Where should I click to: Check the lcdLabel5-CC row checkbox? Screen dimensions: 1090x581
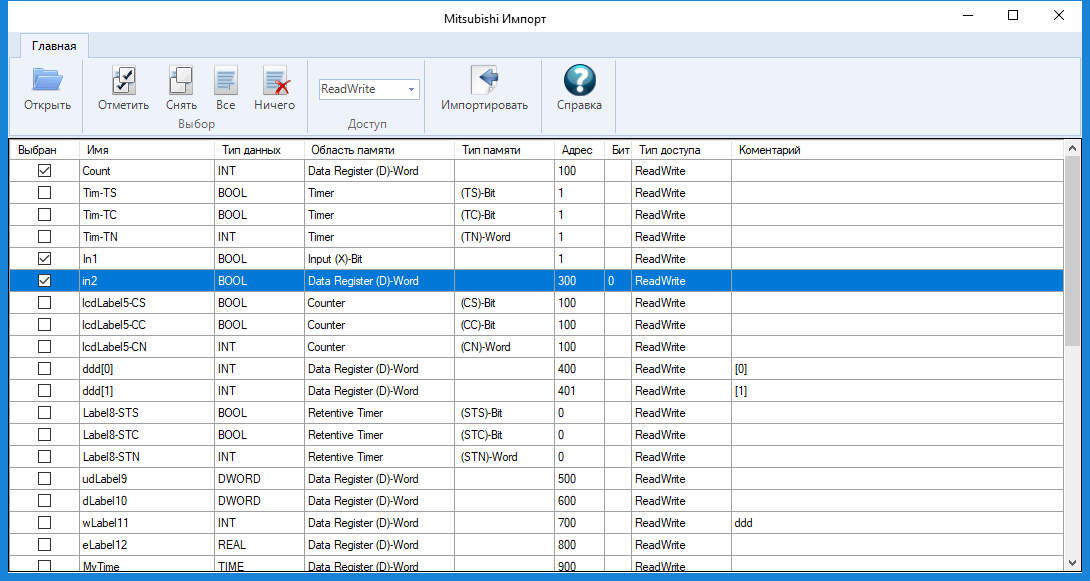44,325
